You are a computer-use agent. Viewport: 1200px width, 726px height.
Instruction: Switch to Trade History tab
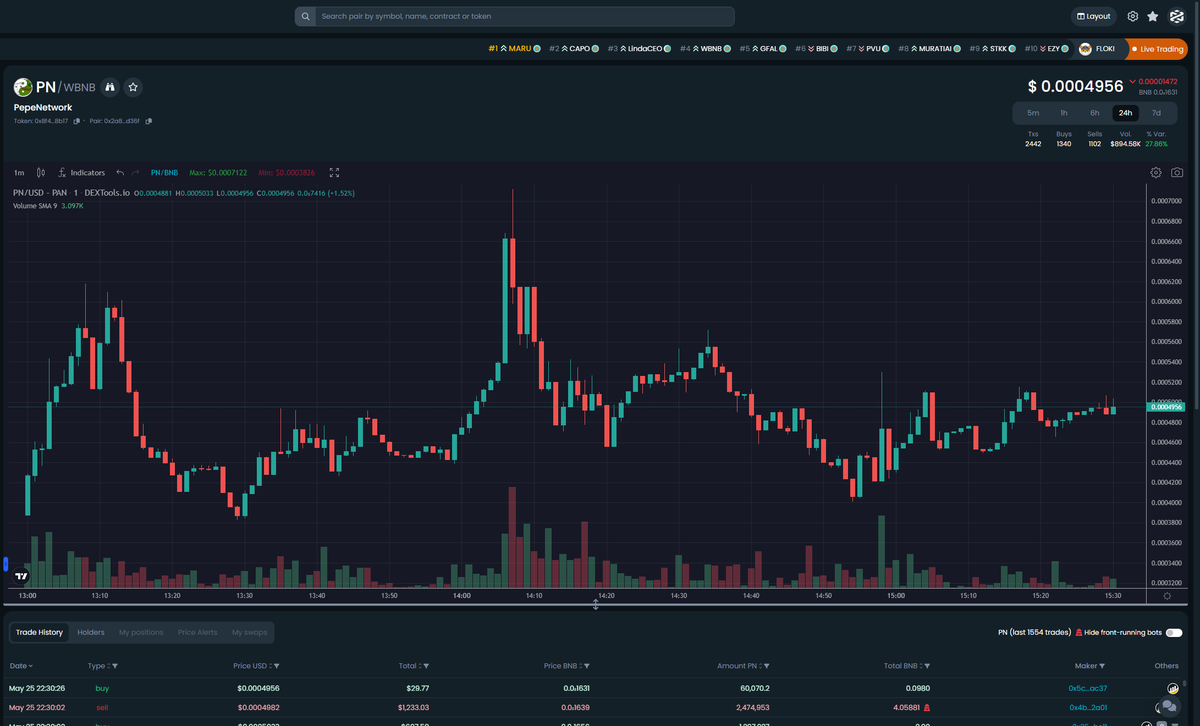tap(39, 632)
